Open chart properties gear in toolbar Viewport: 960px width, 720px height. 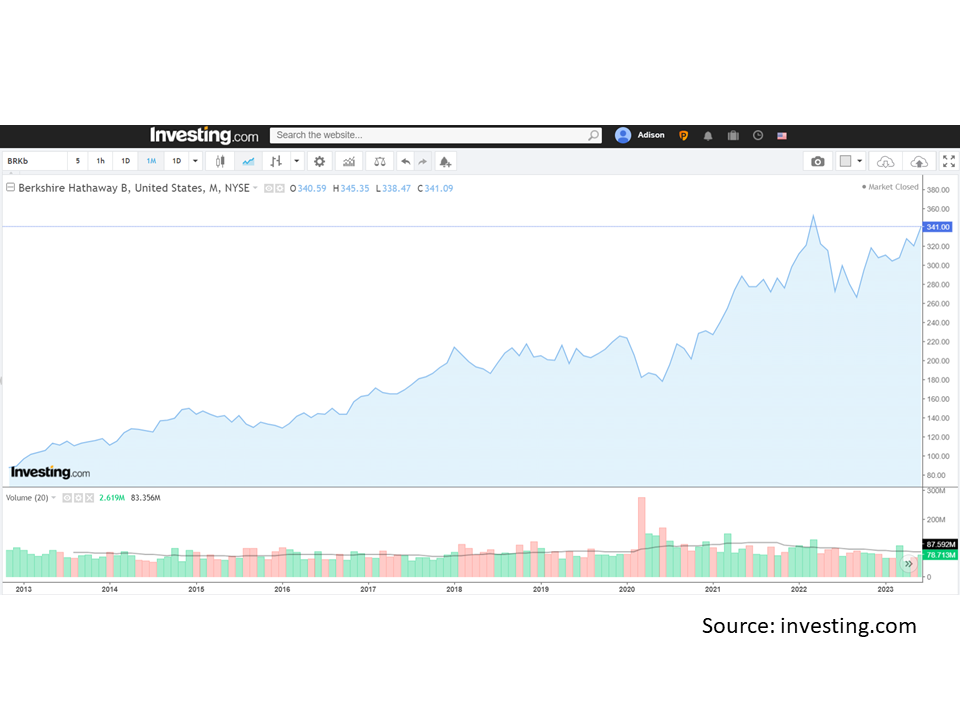[x=320, y=162]
